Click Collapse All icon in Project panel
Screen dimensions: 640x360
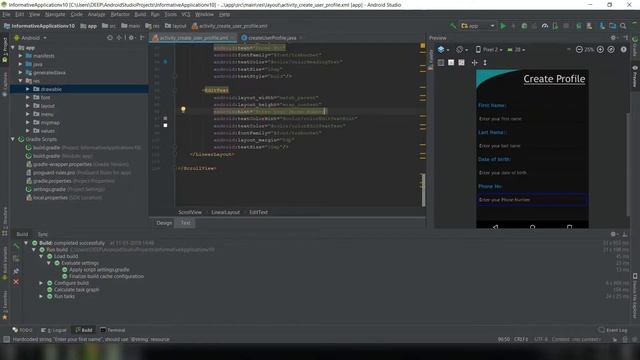point(119,38)
